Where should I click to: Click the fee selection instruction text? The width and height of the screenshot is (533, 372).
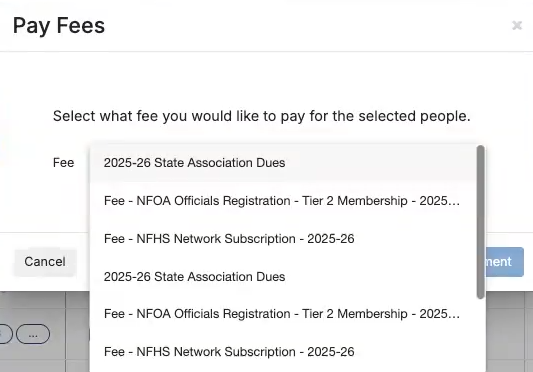pos(262,116)
